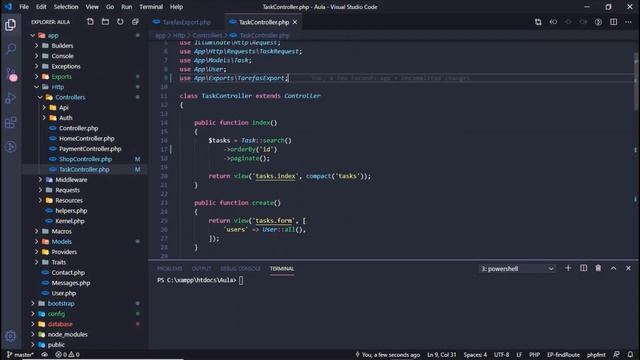The height and width of the screenshot is (360, 640).
Task: Close the terminal panel
Action: pos(628,268)
